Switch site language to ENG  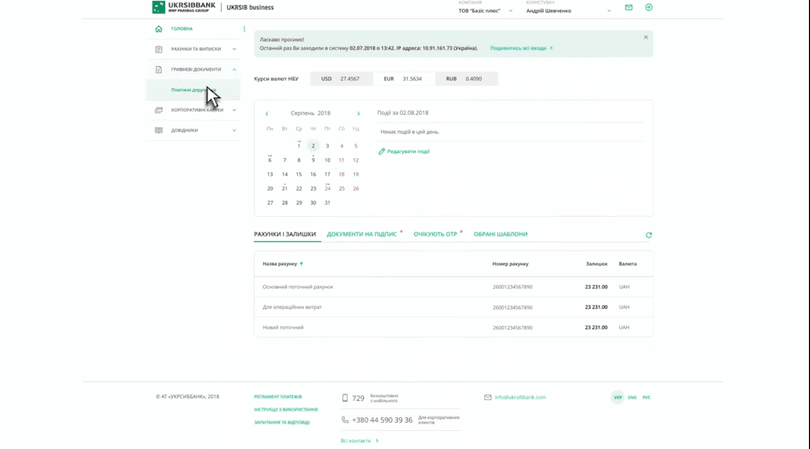[632, 397]
